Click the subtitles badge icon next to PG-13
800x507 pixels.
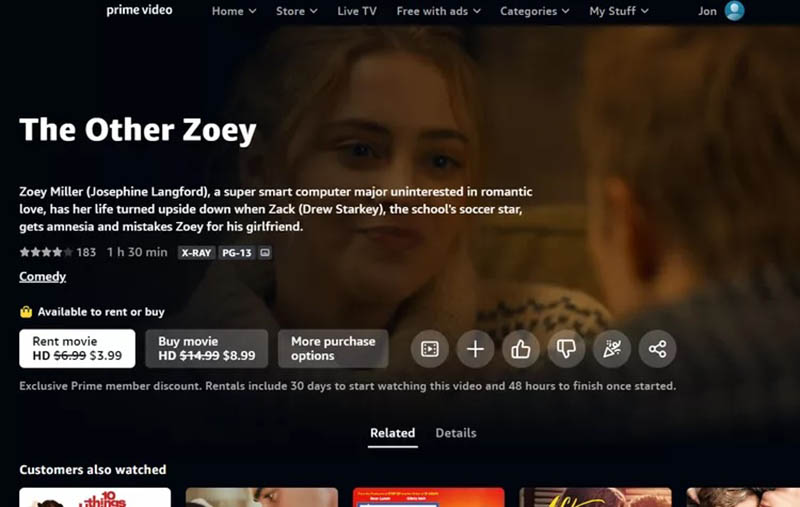tap(265, 252)
